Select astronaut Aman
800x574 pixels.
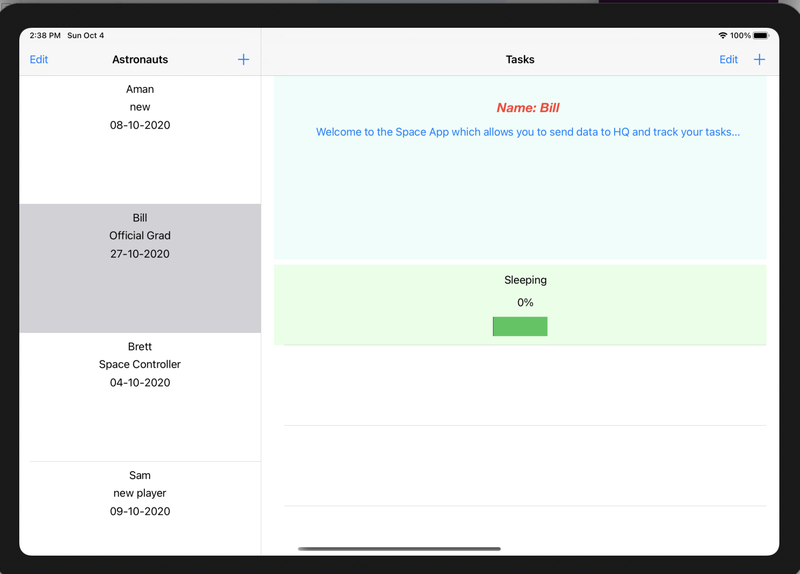point(140,140)
